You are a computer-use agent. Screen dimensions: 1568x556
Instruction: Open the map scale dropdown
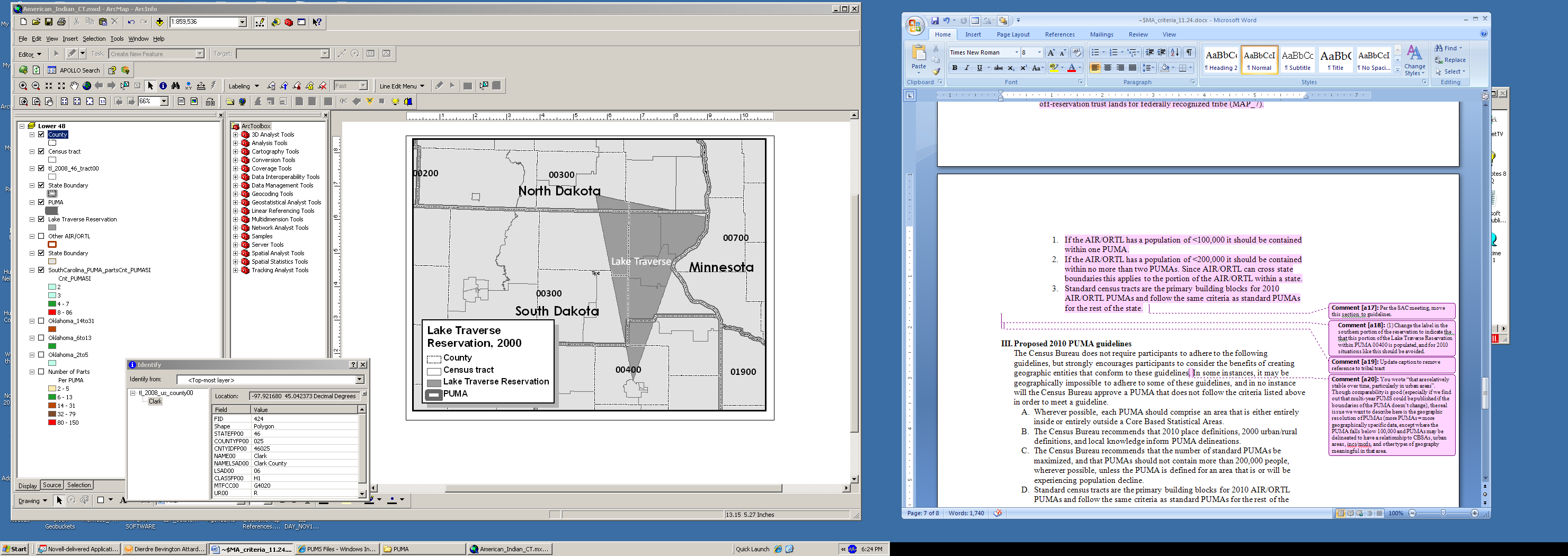click(x=242, y=23)
